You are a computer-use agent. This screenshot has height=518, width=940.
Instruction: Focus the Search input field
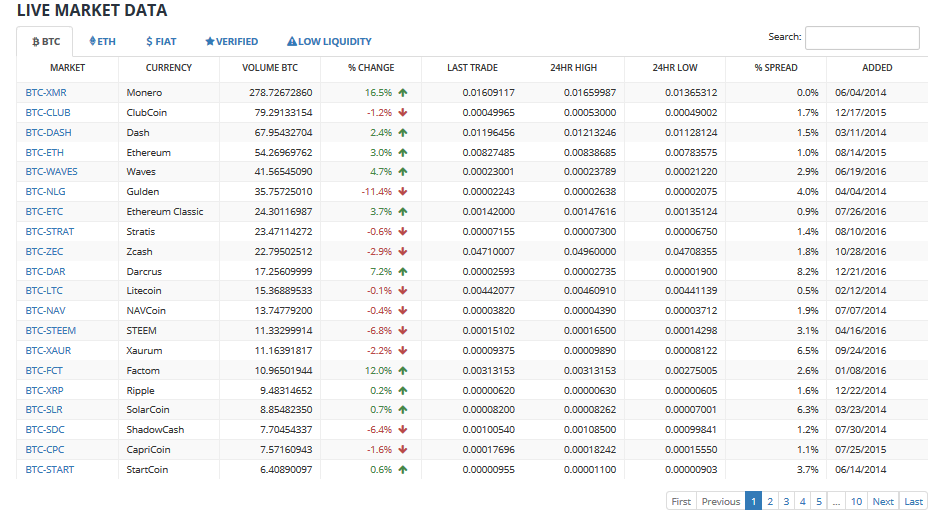tap(862, 37)
